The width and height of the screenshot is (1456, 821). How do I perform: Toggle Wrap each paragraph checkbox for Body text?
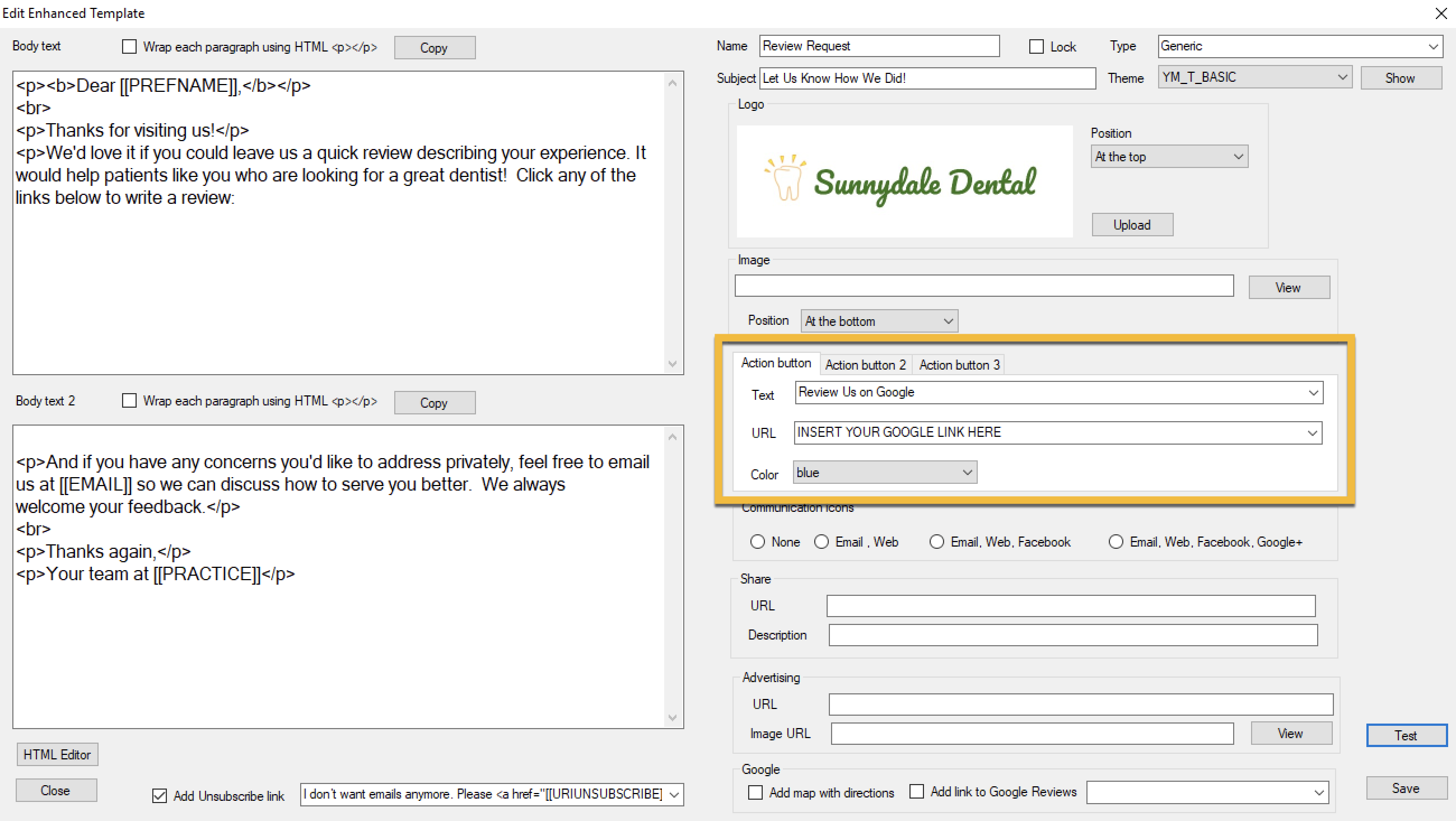click(129, 46)
